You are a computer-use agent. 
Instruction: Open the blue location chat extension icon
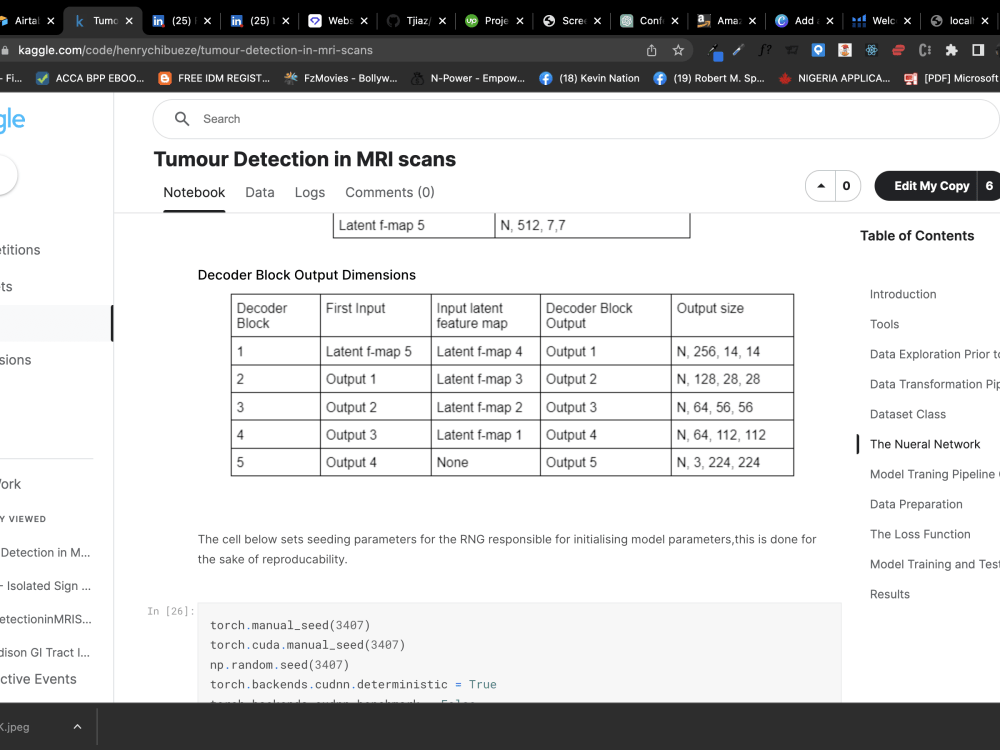[818, 50]
